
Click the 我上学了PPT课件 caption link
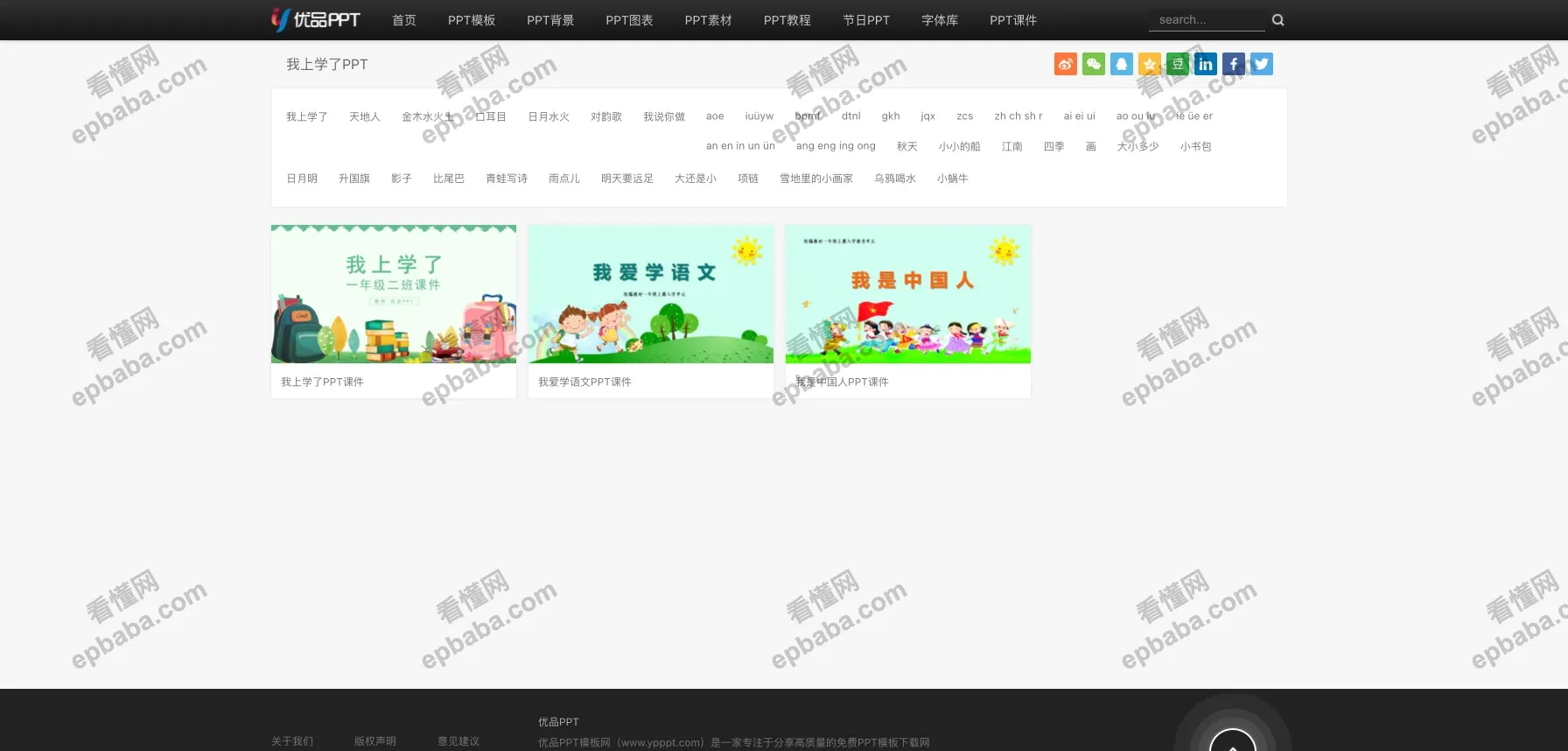coord(322,382)
